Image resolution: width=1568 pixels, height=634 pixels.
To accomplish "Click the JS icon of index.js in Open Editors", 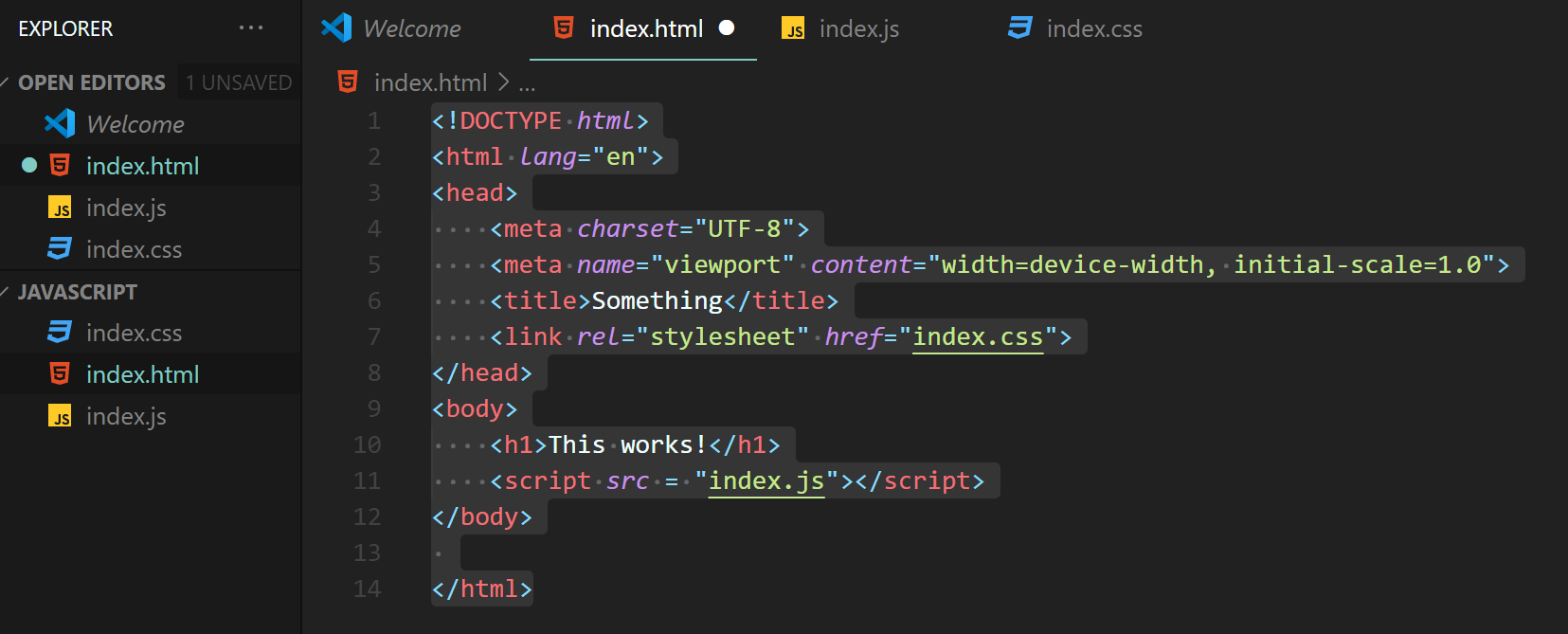I will coord(60,208).
